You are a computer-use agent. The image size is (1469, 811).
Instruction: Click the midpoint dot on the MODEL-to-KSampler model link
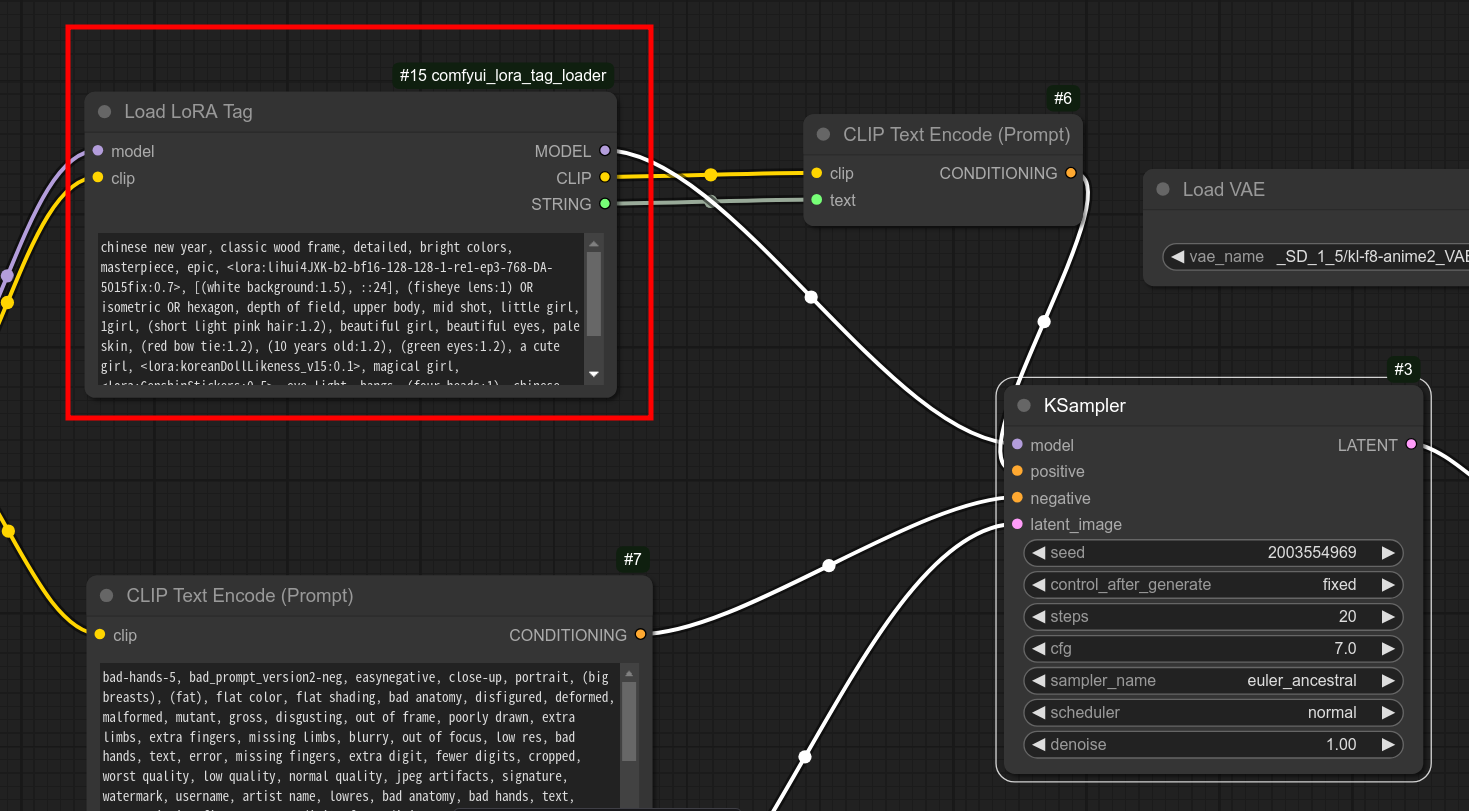pyautogui.click(x=811, y=297)
